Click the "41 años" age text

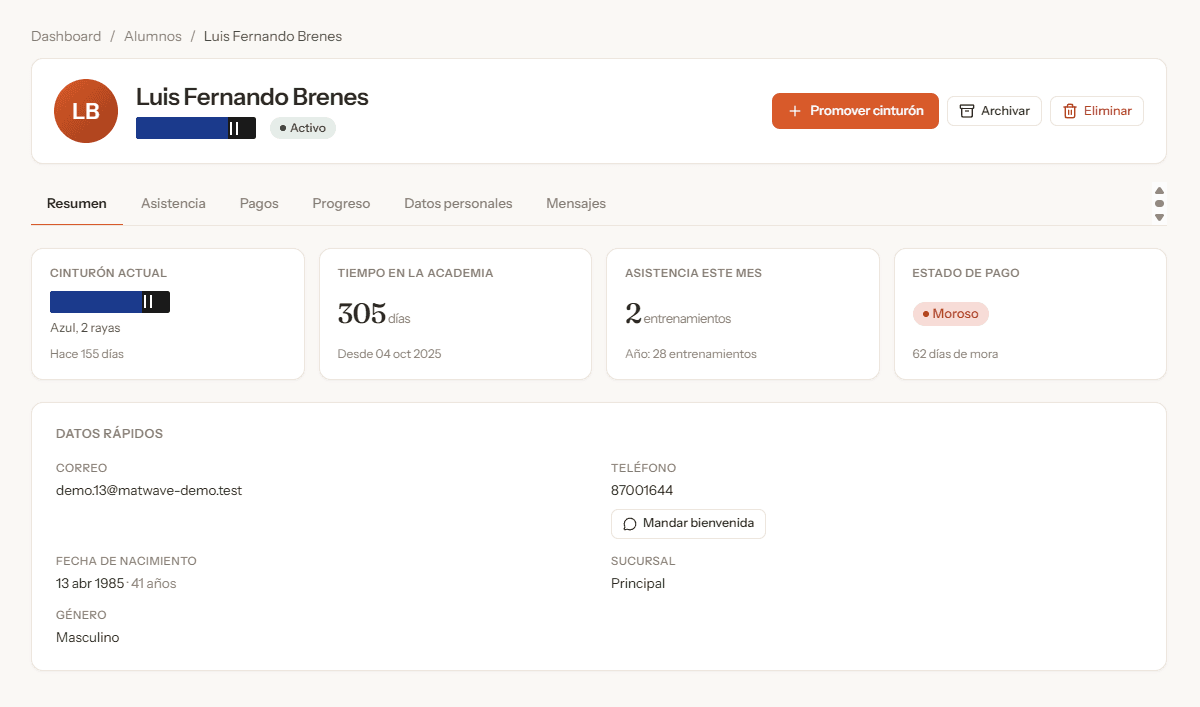154,583
